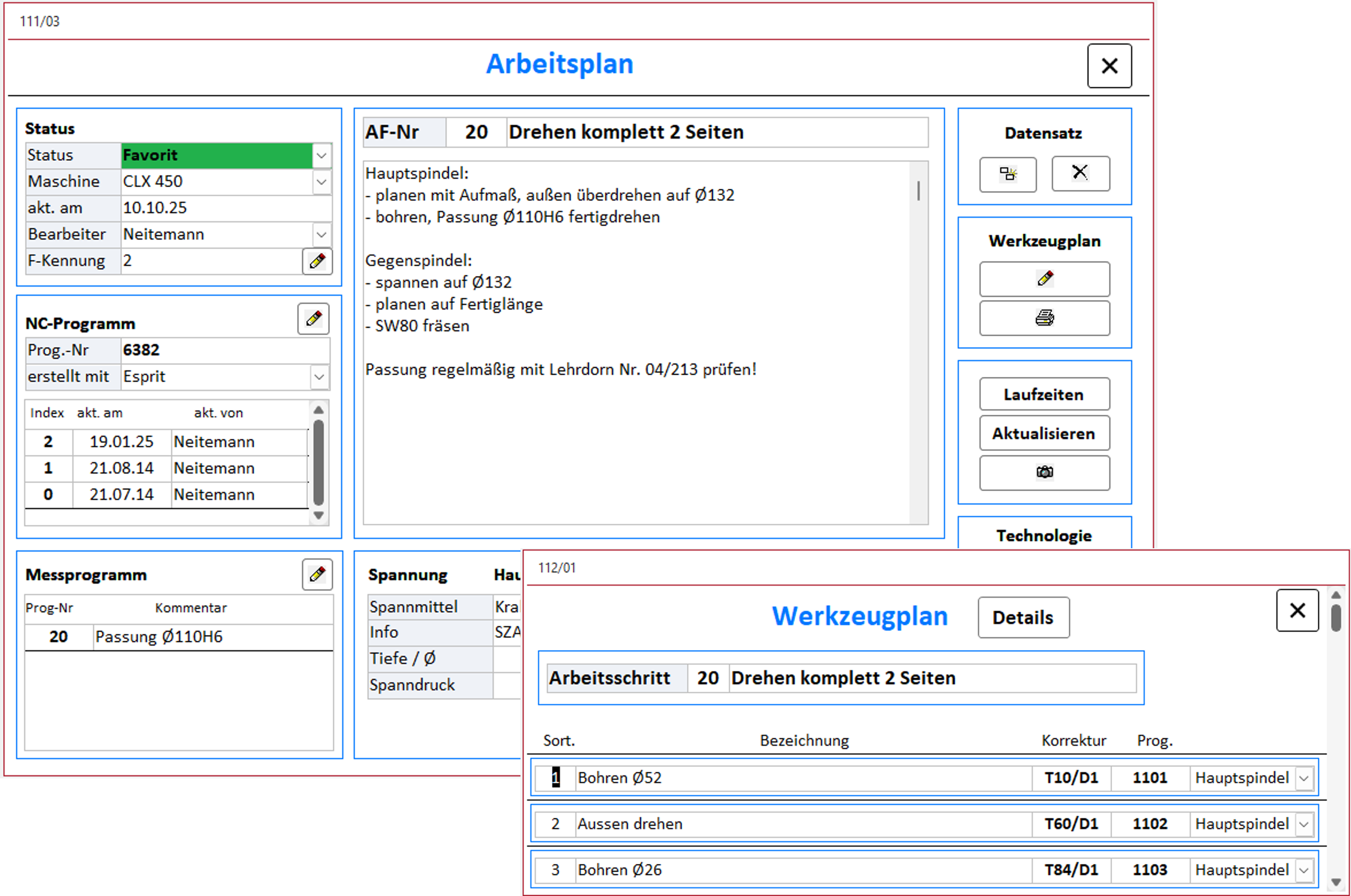Expand the 'erstellt mit' Esprit dropdown
Image resolution: width=1351 pixels, height=896 pixels.
tap(319, 377)
